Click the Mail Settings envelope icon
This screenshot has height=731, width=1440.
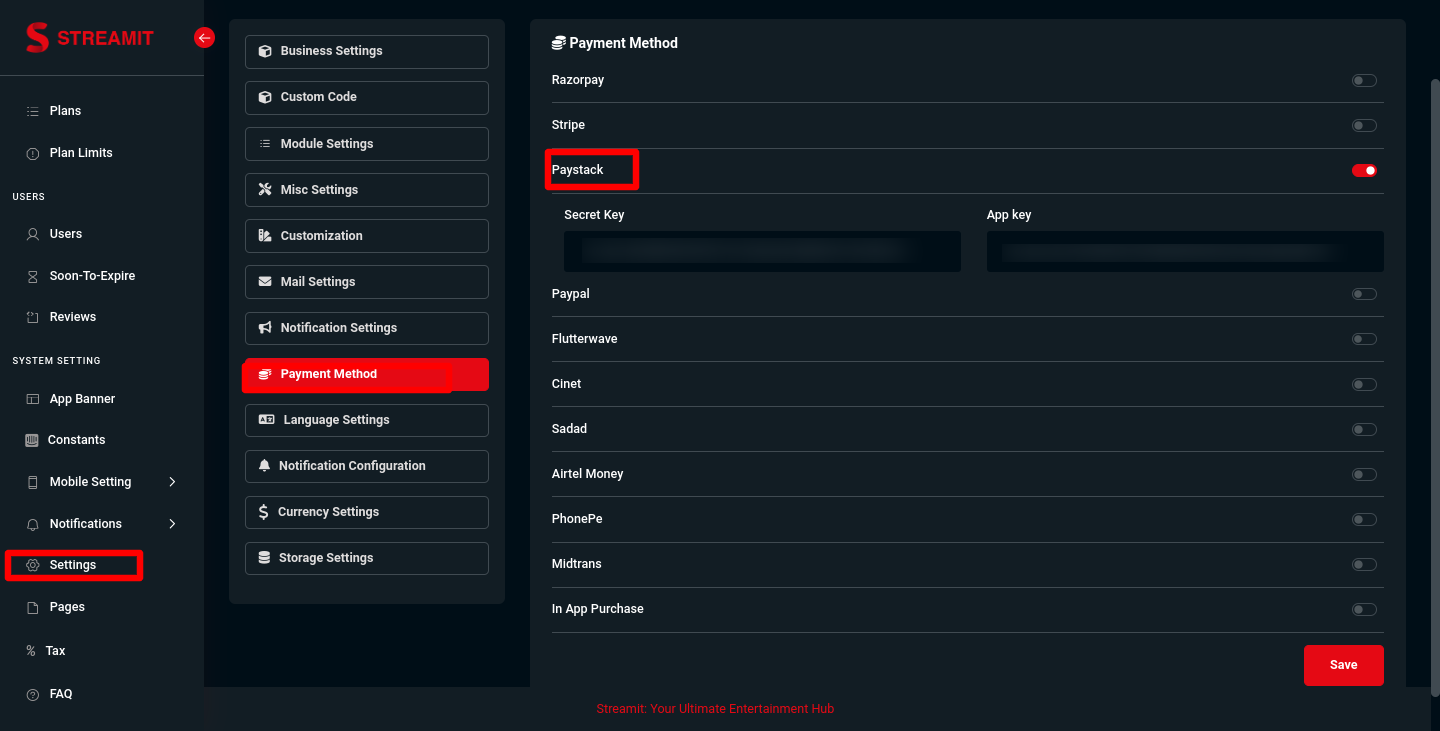[265, 282]
